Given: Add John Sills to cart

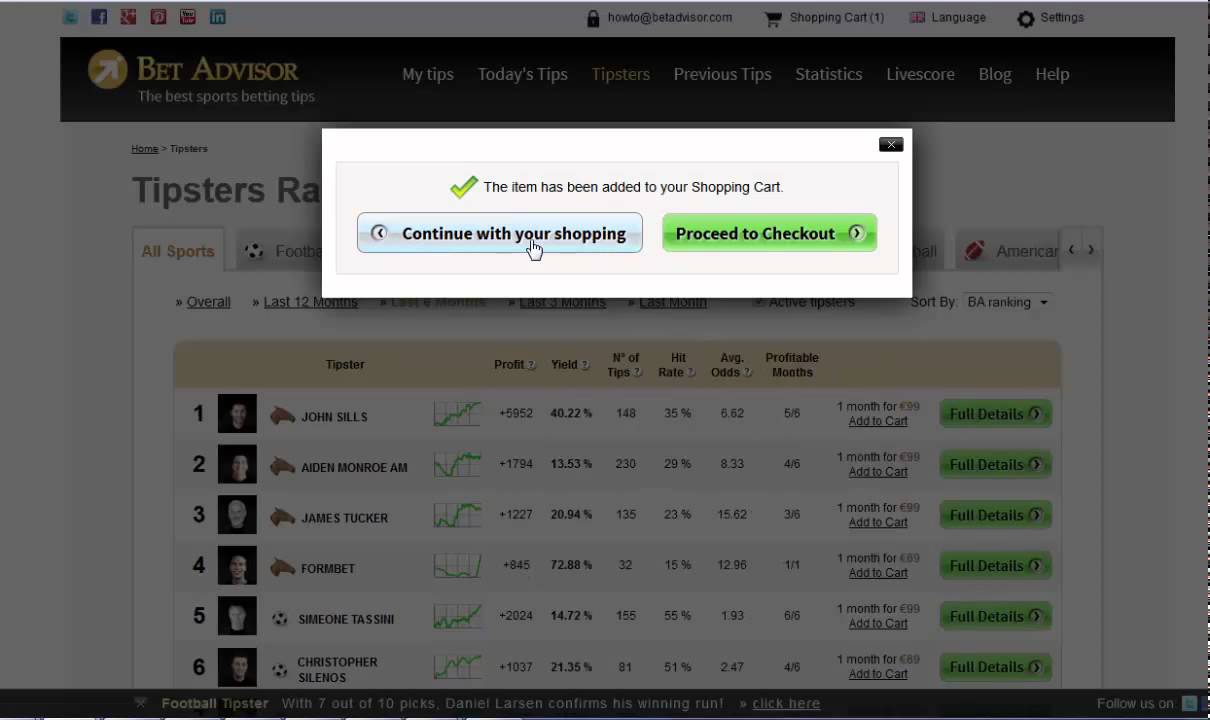Looking at the screenshot, I should (878, 422).
